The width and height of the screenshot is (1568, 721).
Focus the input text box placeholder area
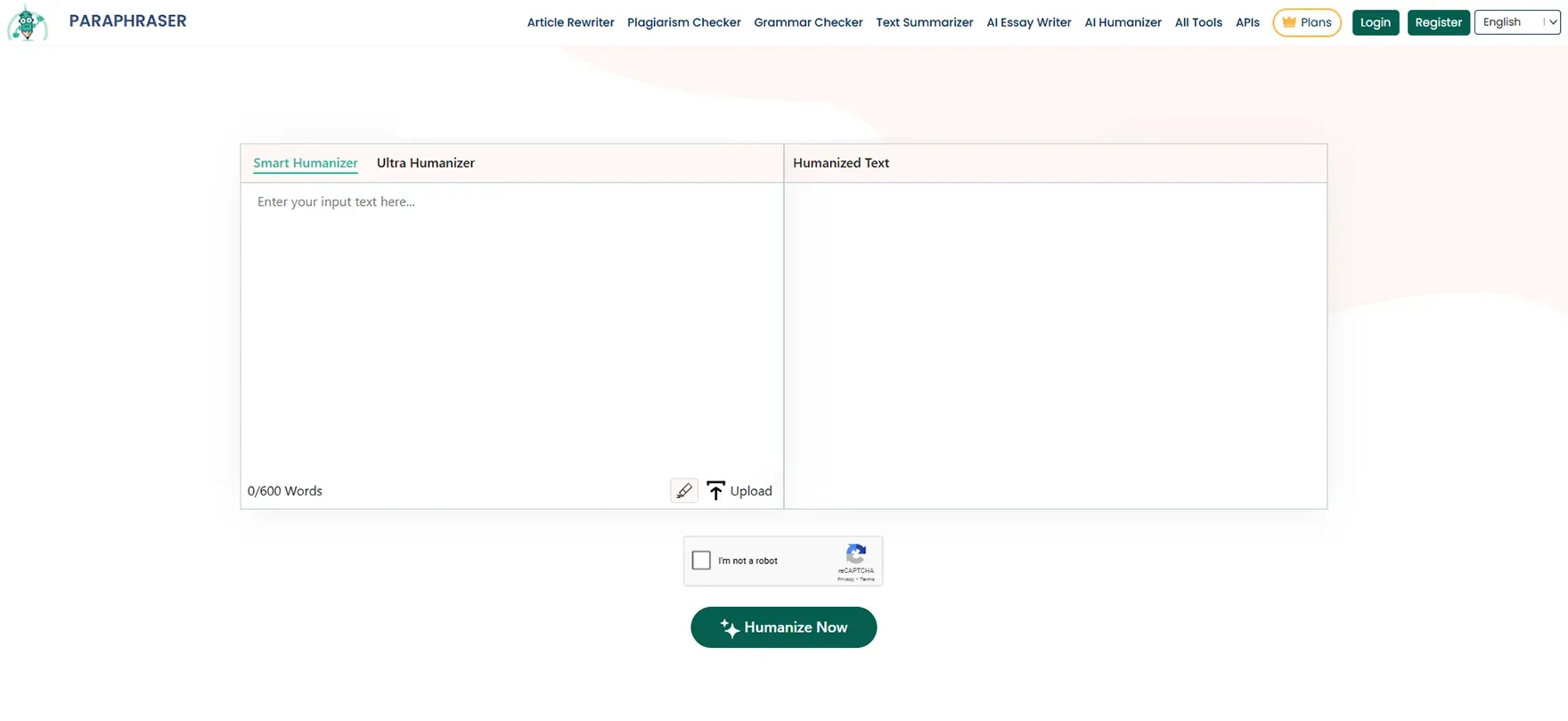(x=512, y=330)
